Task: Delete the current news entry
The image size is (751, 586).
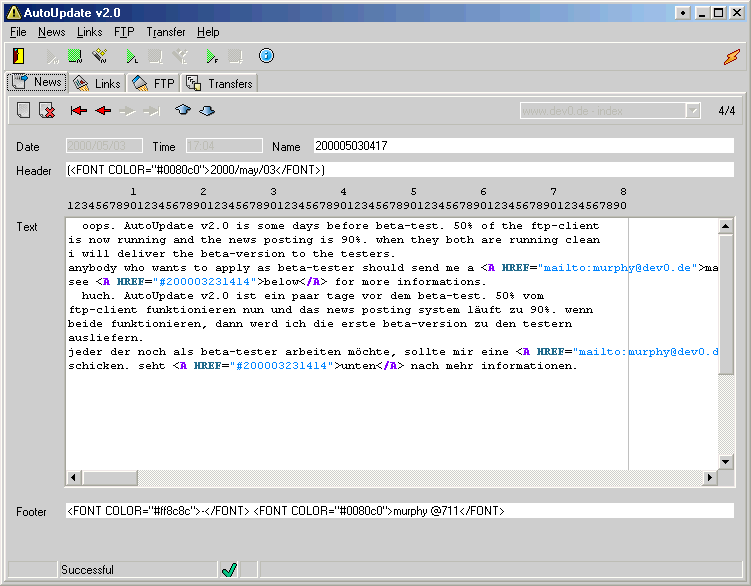Action: pos(47,111)
